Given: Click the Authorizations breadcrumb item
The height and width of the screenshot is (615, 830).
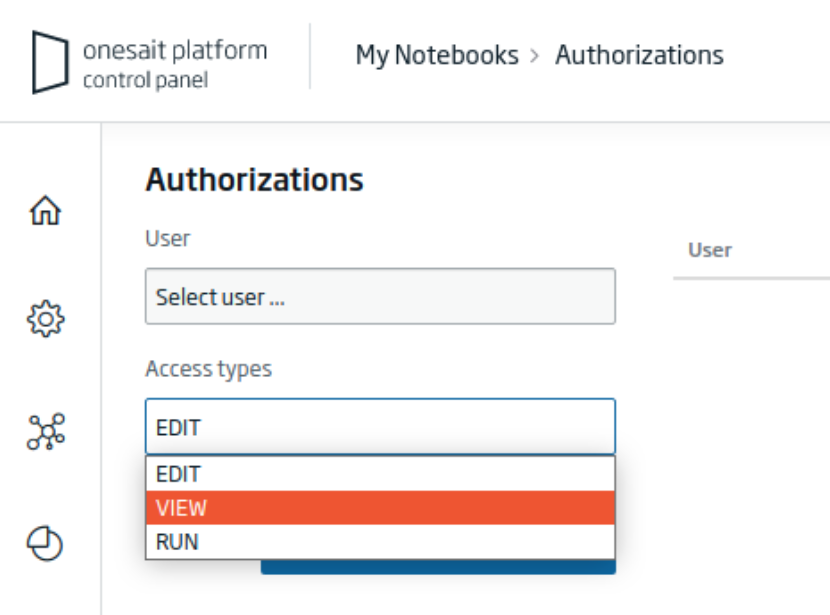Looking at the screenshot, I should (x=639, y=55).
